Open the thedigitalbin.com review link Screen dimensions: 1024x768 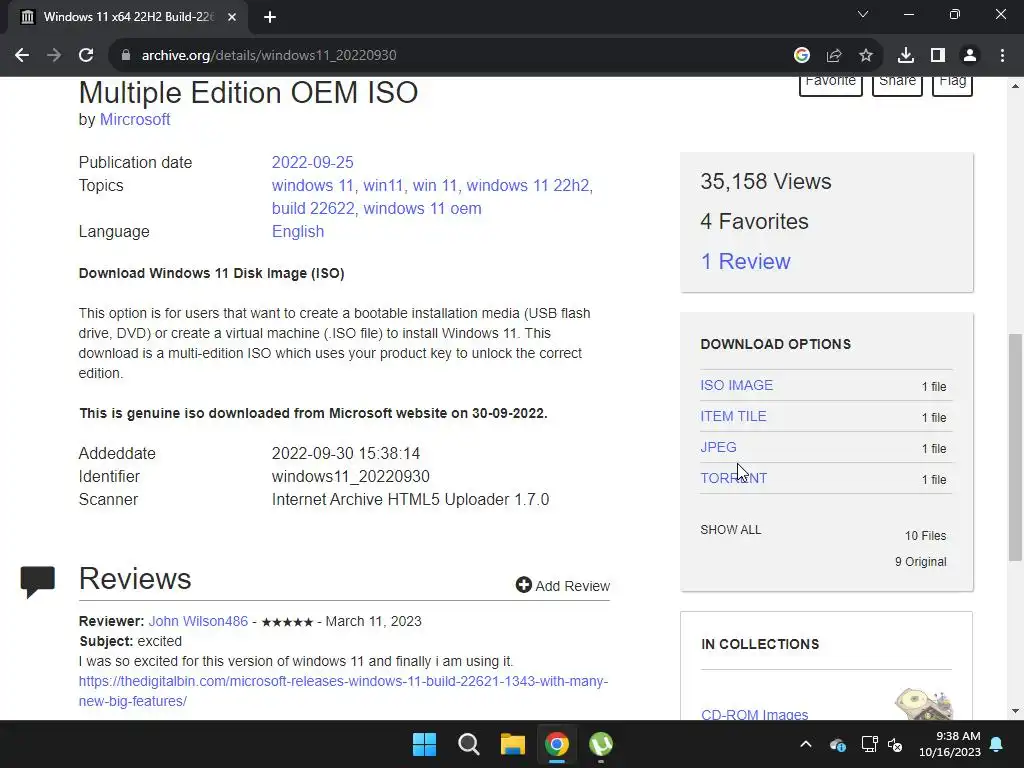[343, 691]
